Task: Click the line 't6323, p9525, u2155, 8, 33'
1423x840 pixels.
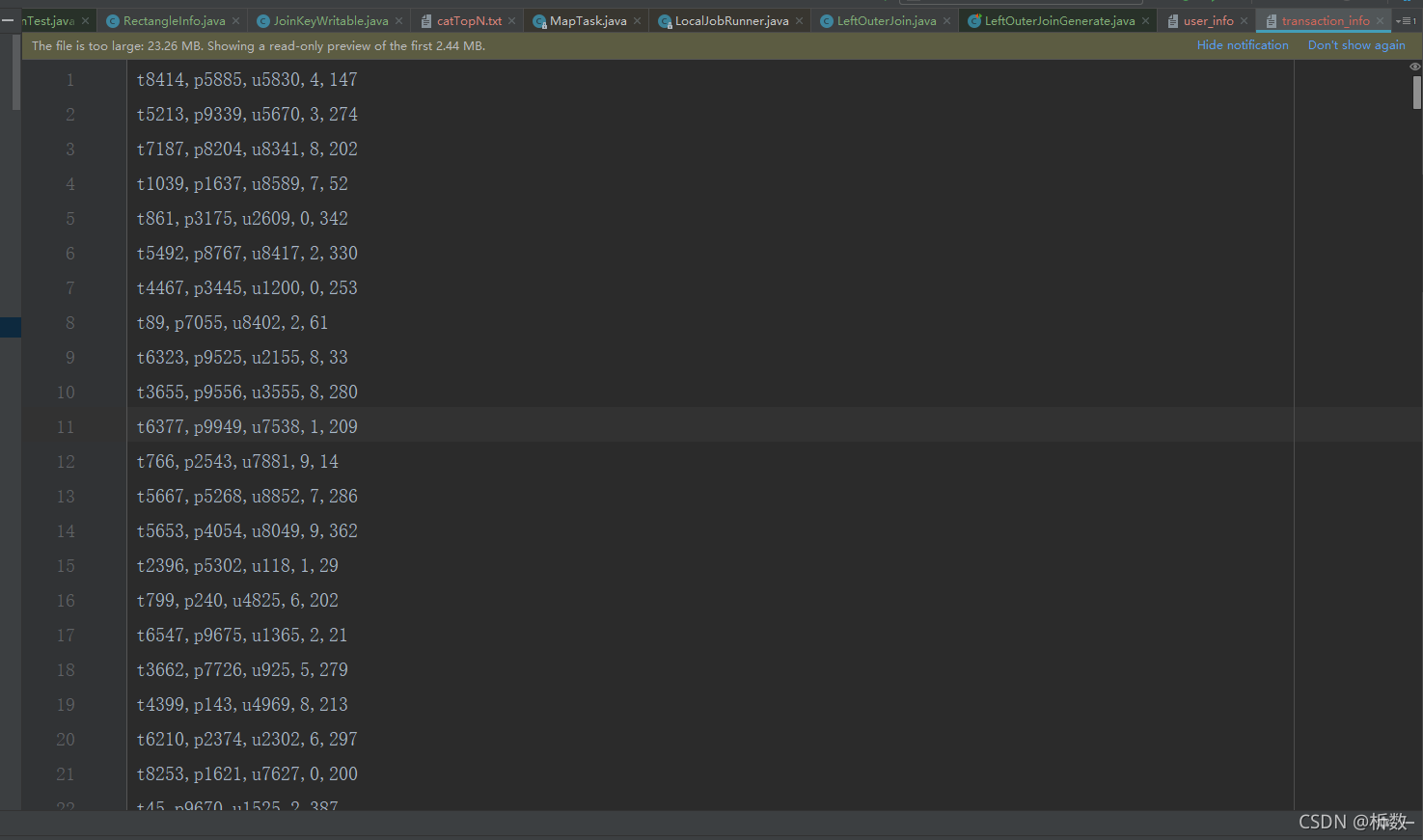Action: (242, 358)
